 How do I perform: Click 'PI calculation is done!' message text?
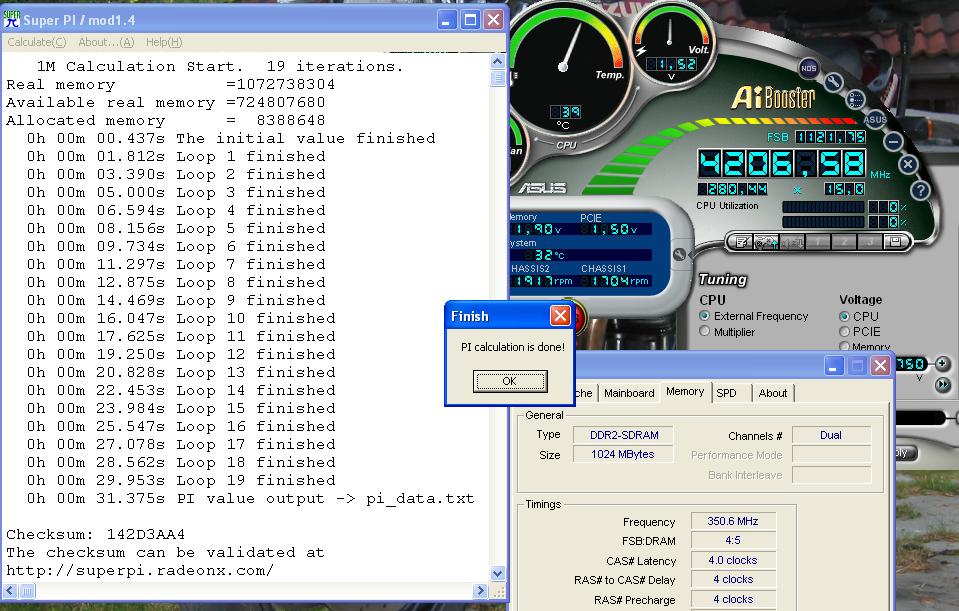pyautogui.click(x=513, y=347)
